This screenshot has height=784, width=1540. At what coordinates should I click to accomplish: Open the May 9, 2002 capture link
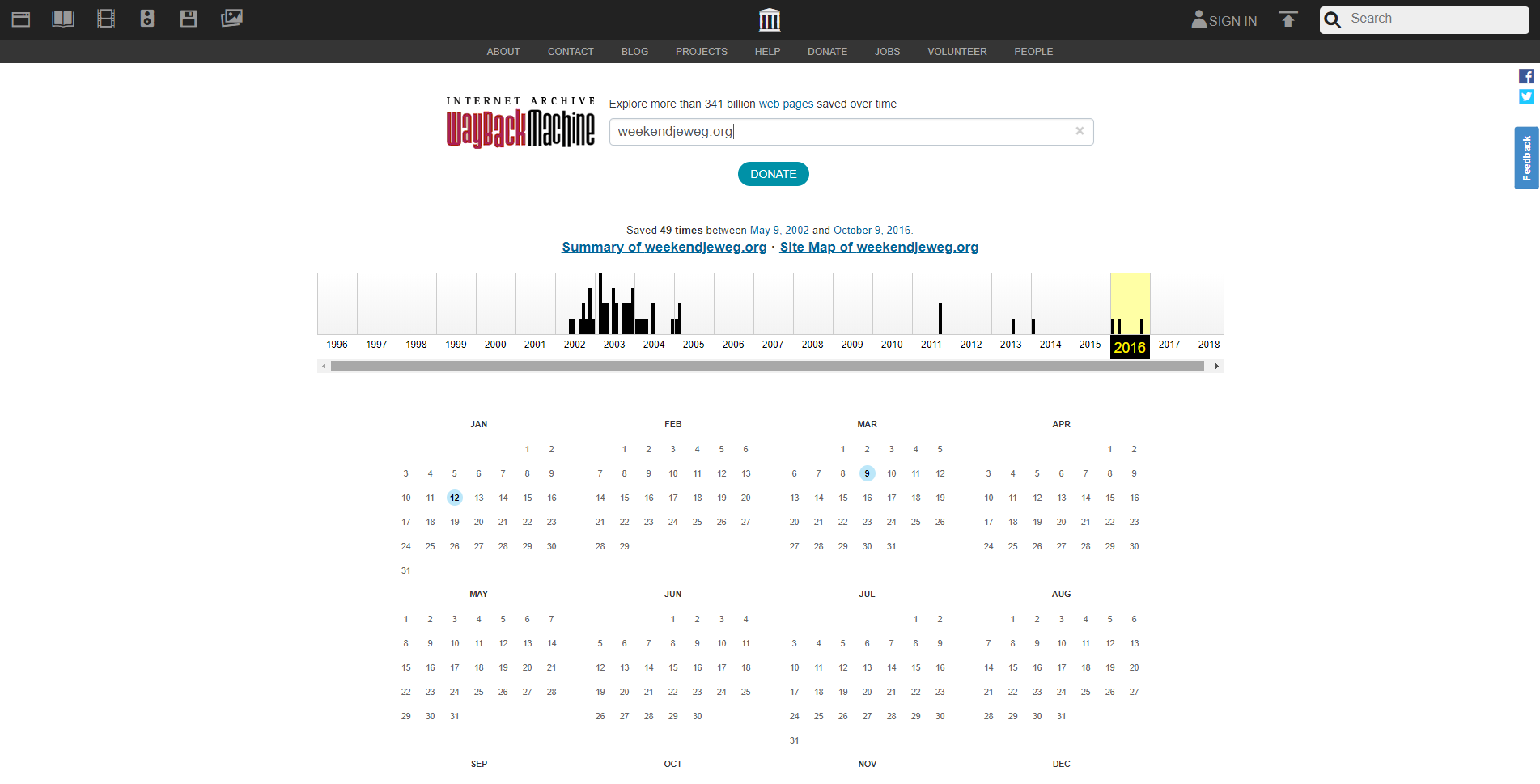[x=779, y=230]
